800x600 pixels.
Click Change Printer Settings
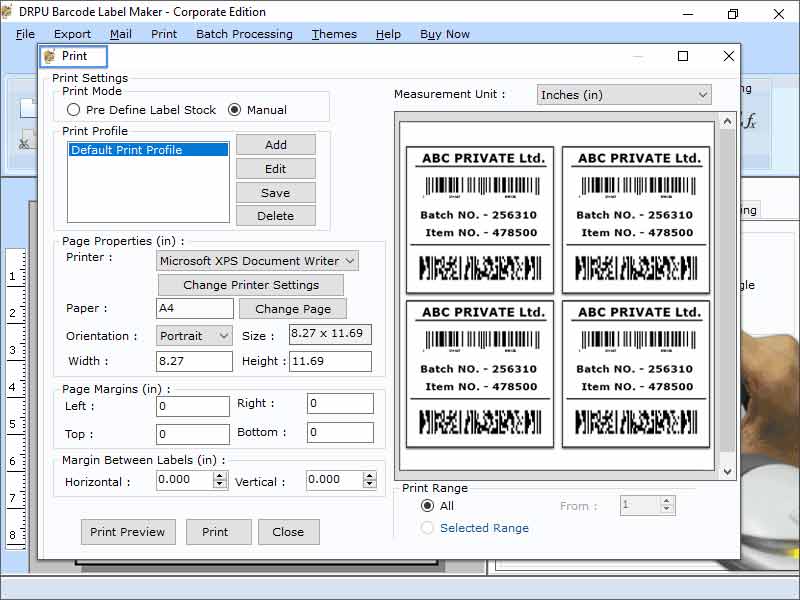[x=250, y=284]
